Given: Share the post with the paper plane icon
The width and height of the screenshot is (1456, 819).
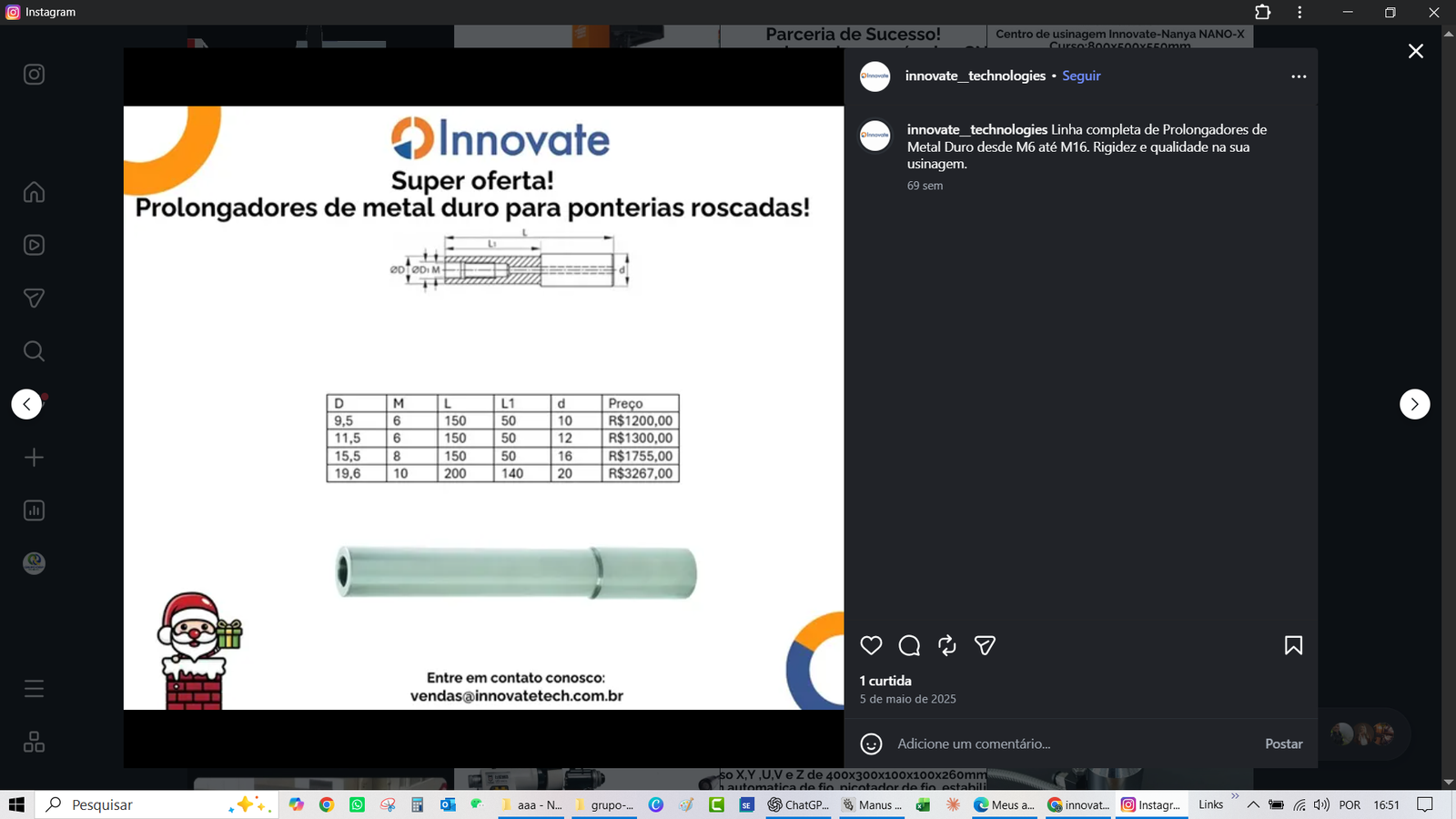Looking at the screenshot, I should [985, 645].
